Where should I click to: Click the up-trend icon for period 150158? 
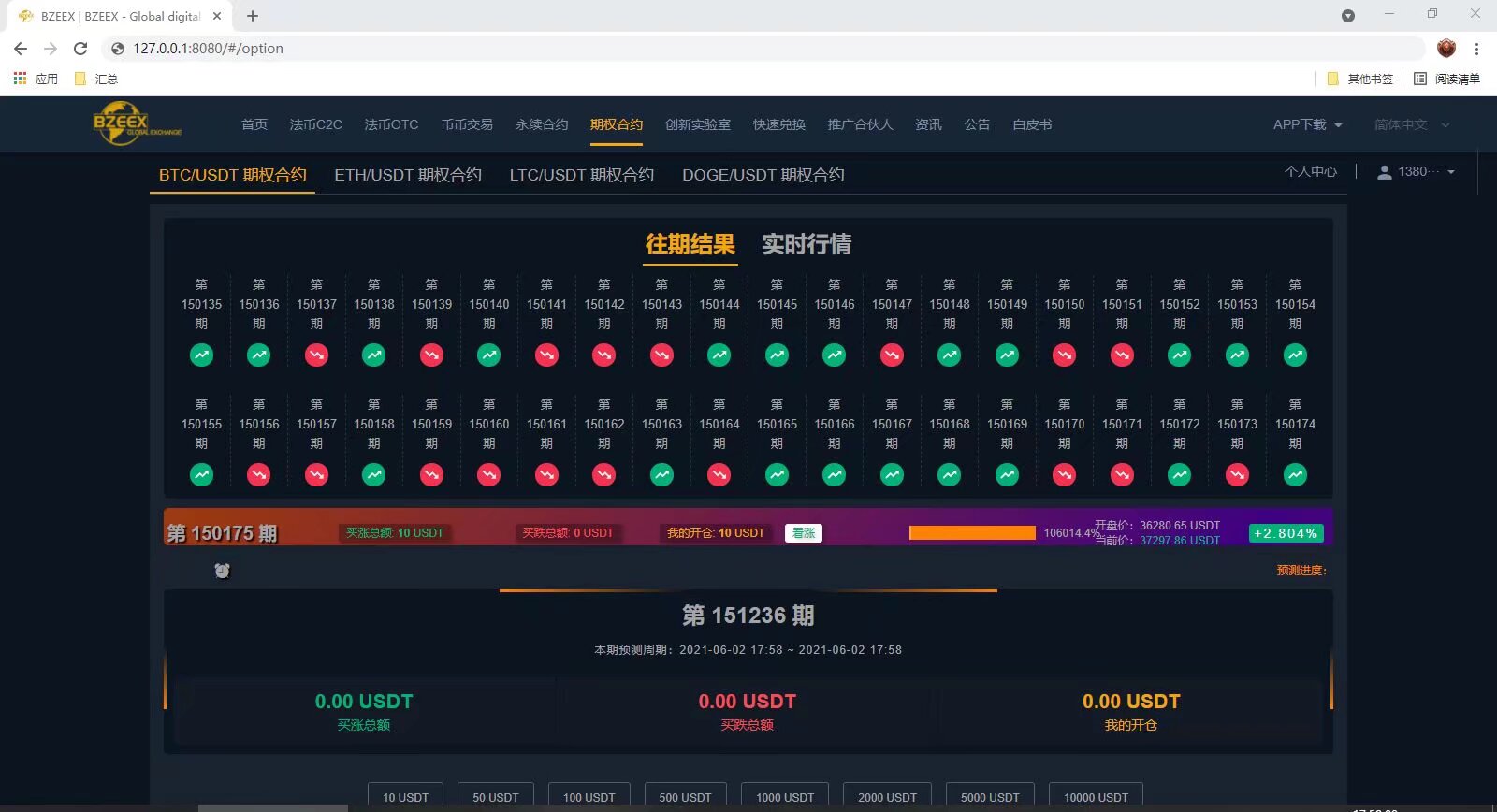[374, 475]
